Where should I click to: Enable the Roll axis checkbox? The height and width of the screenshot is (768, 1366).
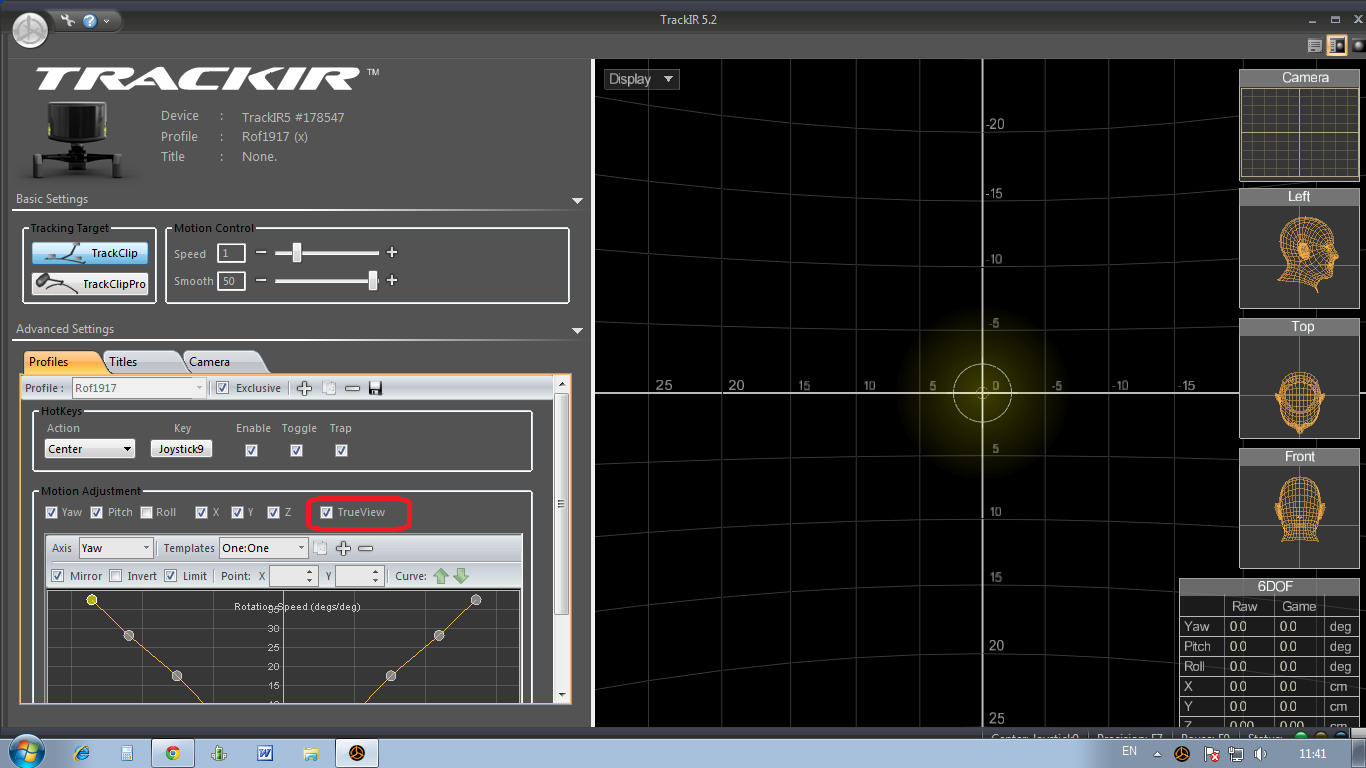147,512
